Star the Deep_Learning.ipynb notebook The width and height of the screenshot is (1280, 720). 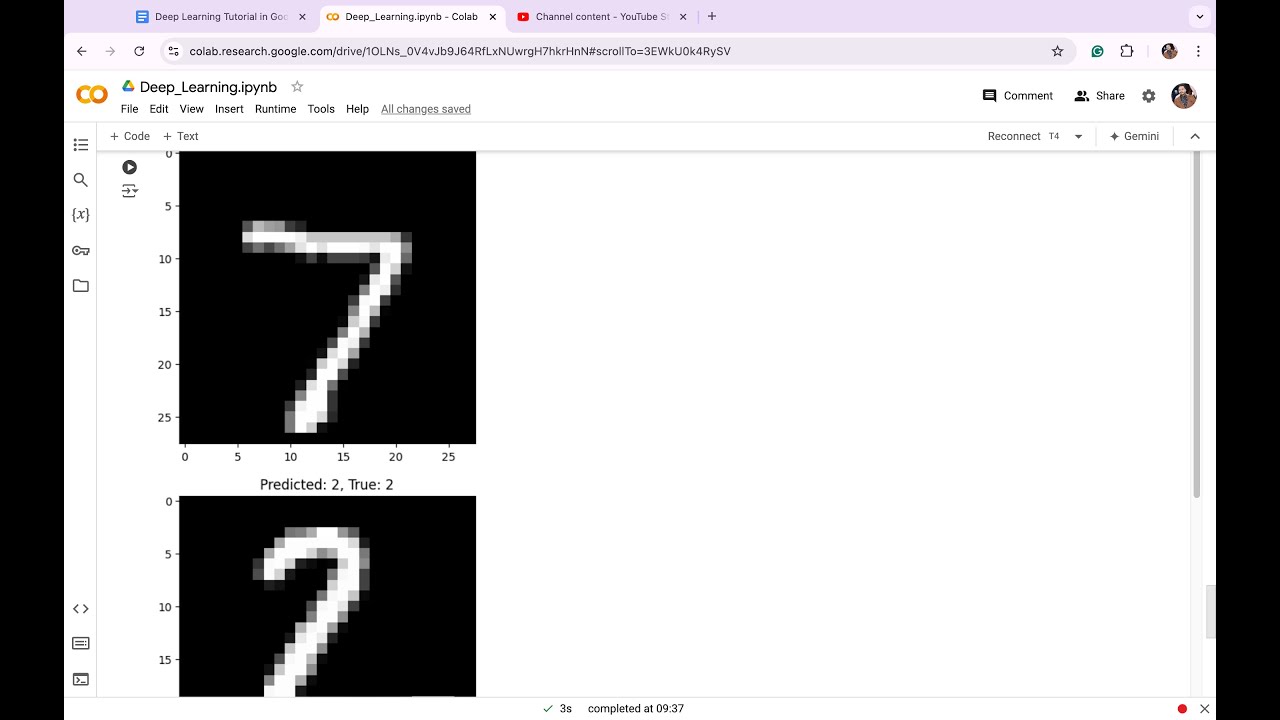[297, 87]
